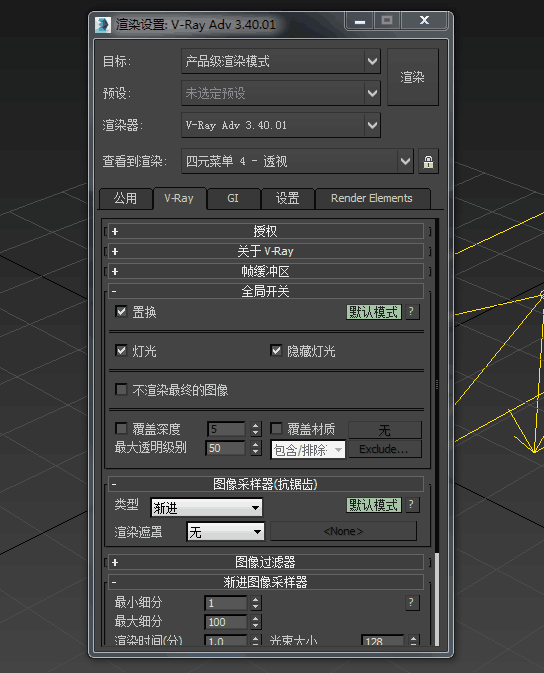The height and width of the screenshot is (673, 544).
Task: Click the 渲染 render button
Action: click(x=413, y=77)
